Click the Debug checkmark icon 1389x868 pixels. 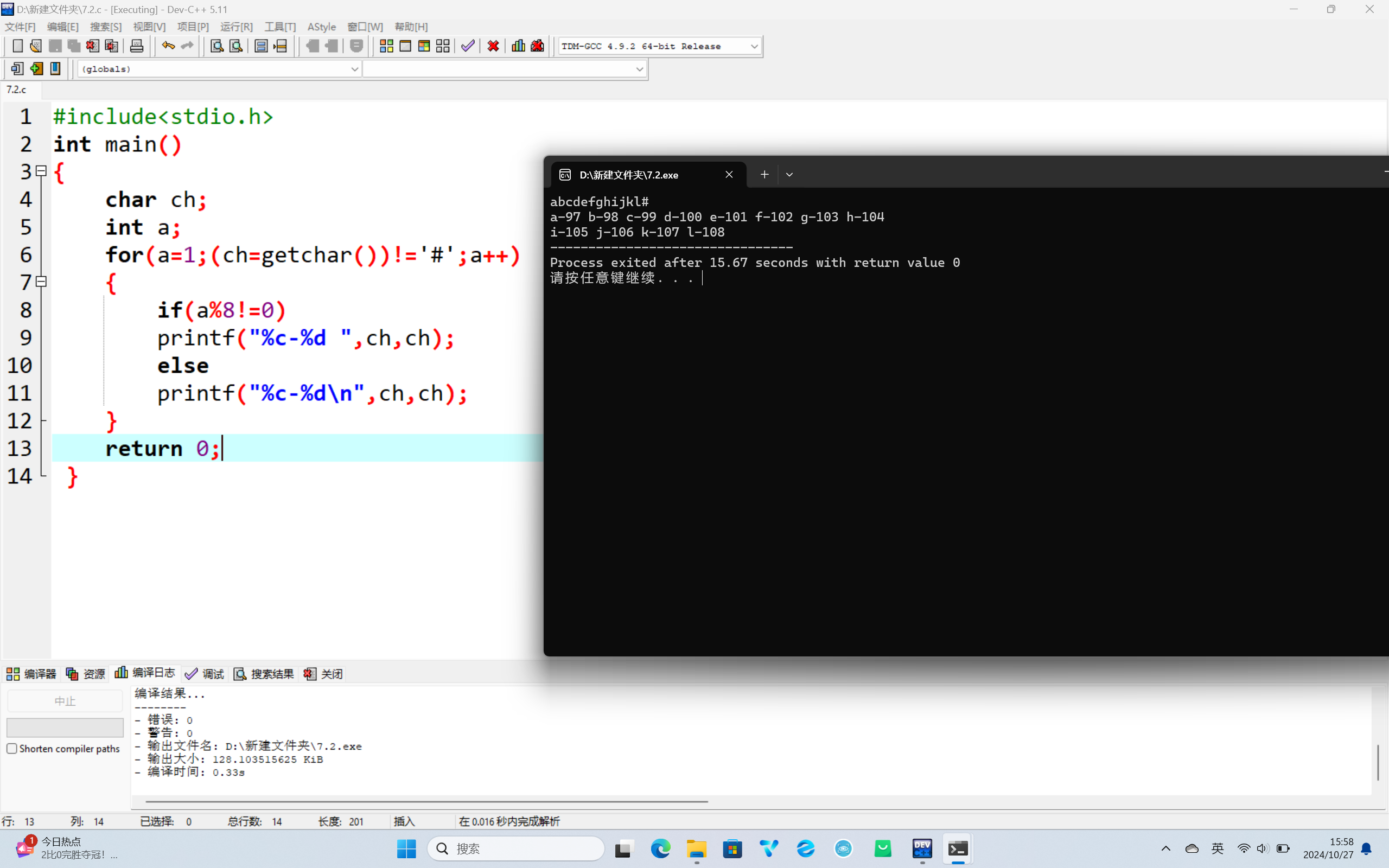[x=468, y=46]
